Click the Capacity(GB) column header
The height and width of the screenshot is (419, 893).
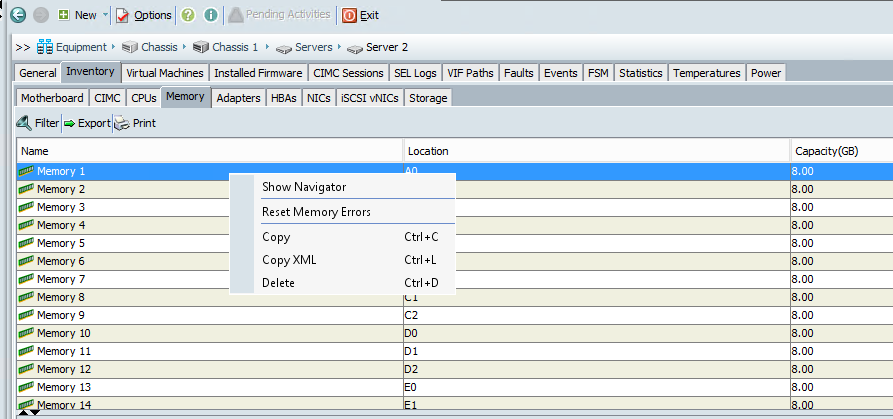826,151
